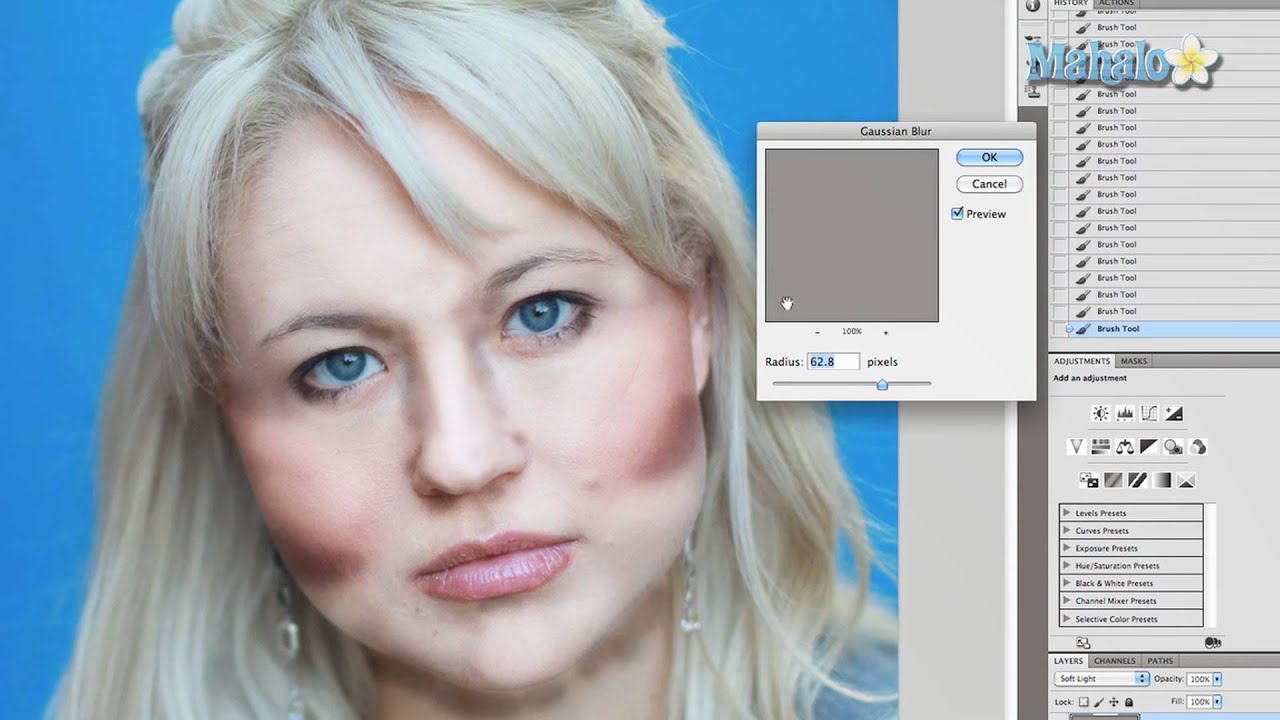Confirm Gaussian Blur with OK
This screenshot has width=1280, height=720.
[x=989, y=157]
